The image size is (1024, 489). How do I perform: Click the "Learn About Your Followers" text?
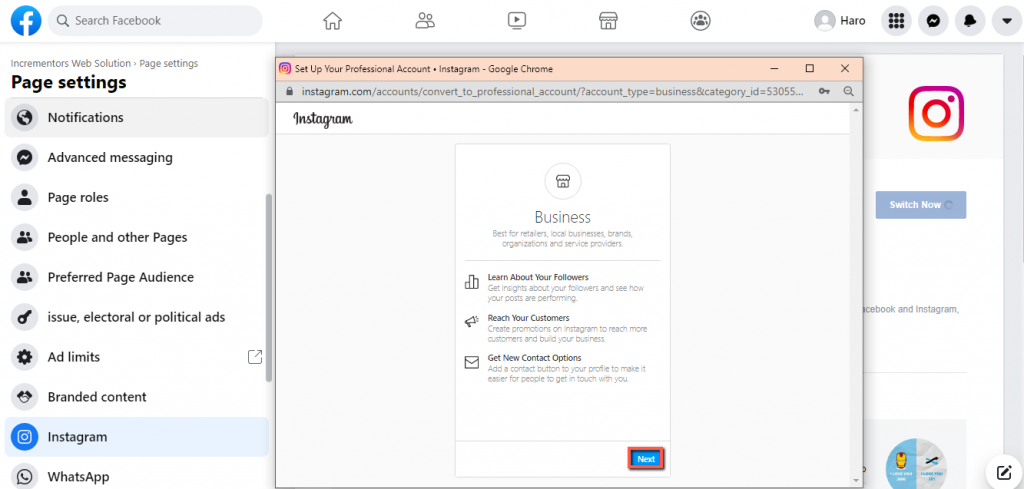coord(538,277)
